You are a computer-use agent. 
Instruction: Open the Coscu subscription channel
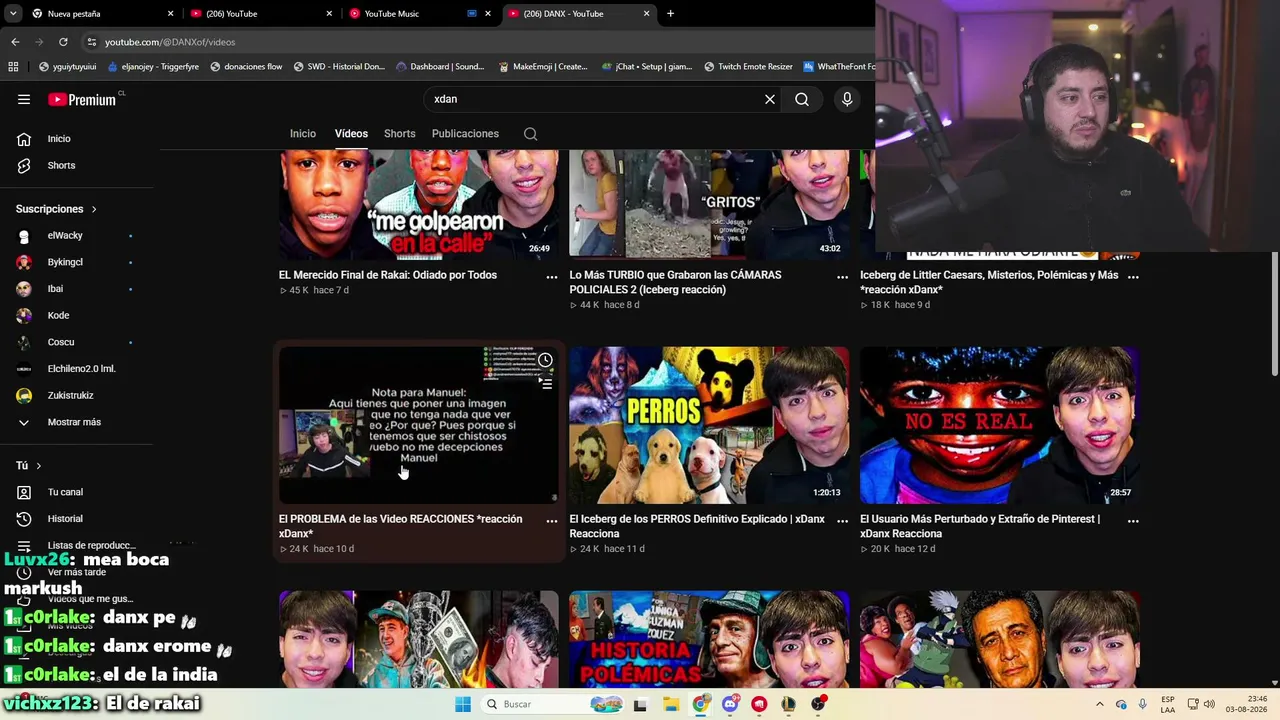pyautogui.click(x=76, y=342)
